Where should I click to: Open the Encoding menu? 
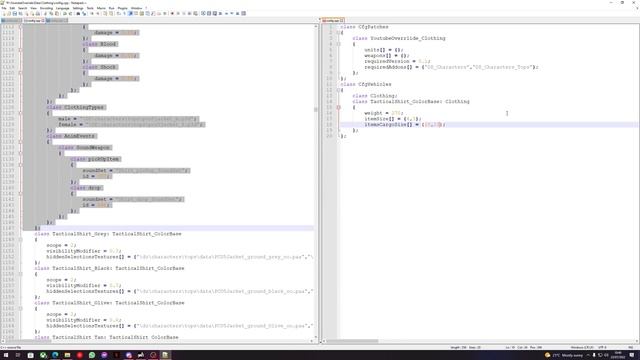pos(46,8)
